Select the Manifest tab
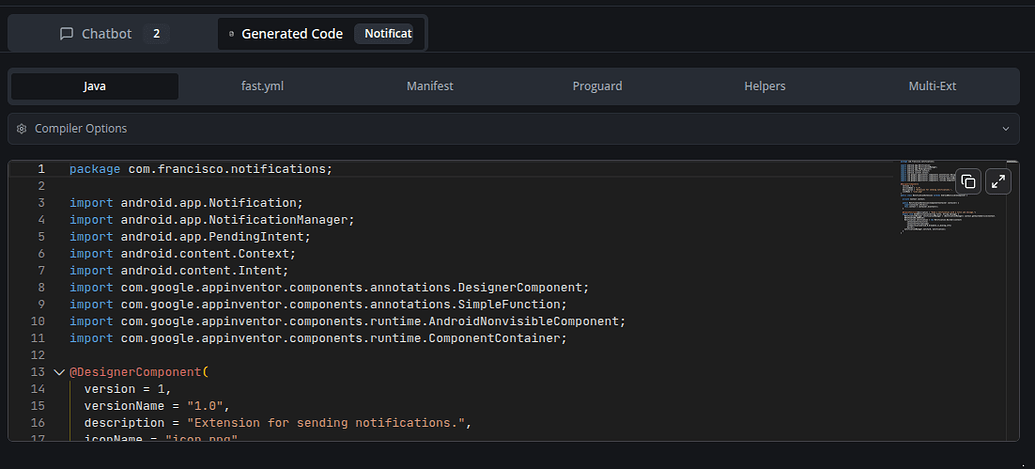 coord(430,86)
